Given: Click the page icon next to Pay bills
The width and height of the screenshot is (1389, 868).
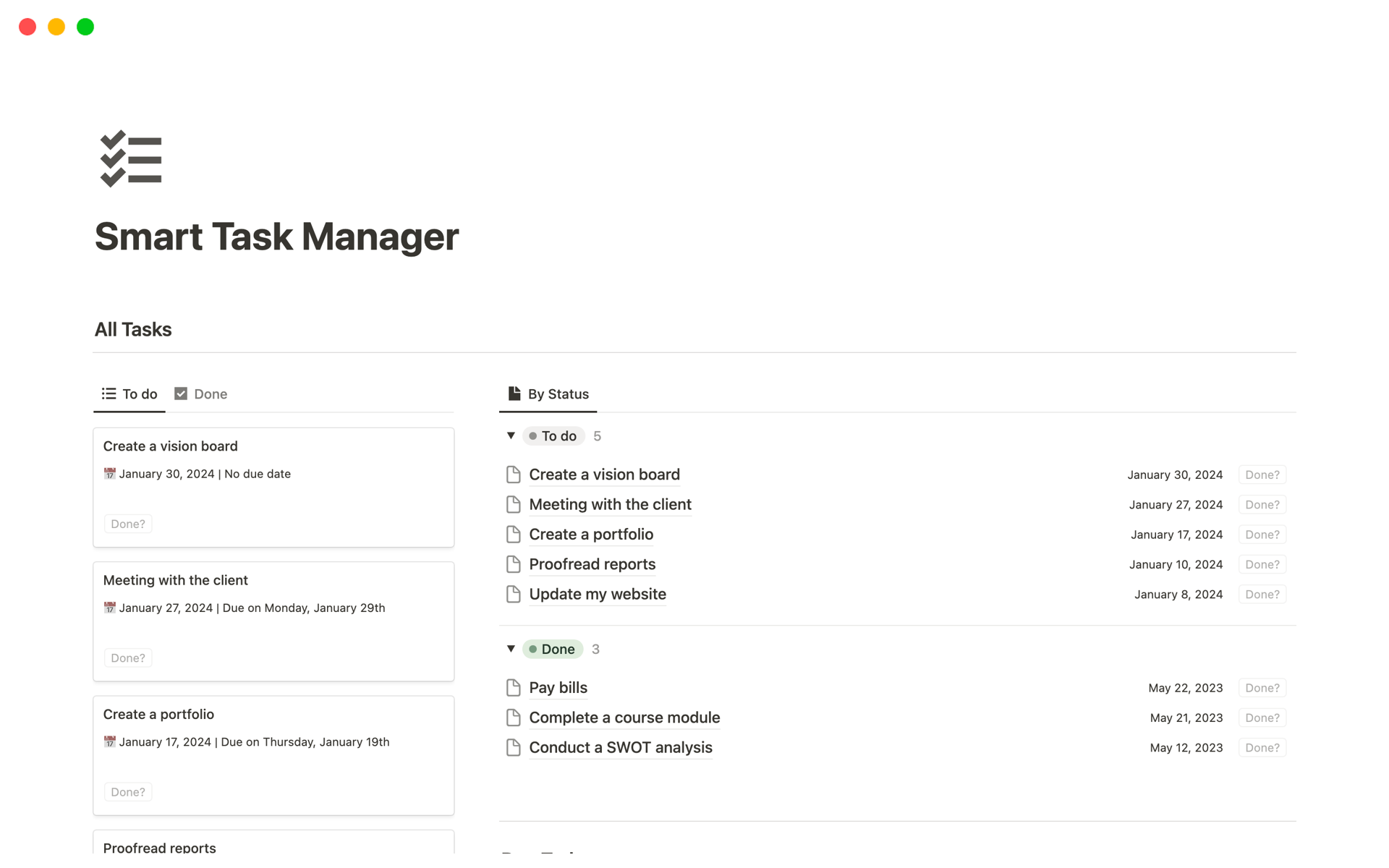Looking at the screenshot, I should point(514,687).
